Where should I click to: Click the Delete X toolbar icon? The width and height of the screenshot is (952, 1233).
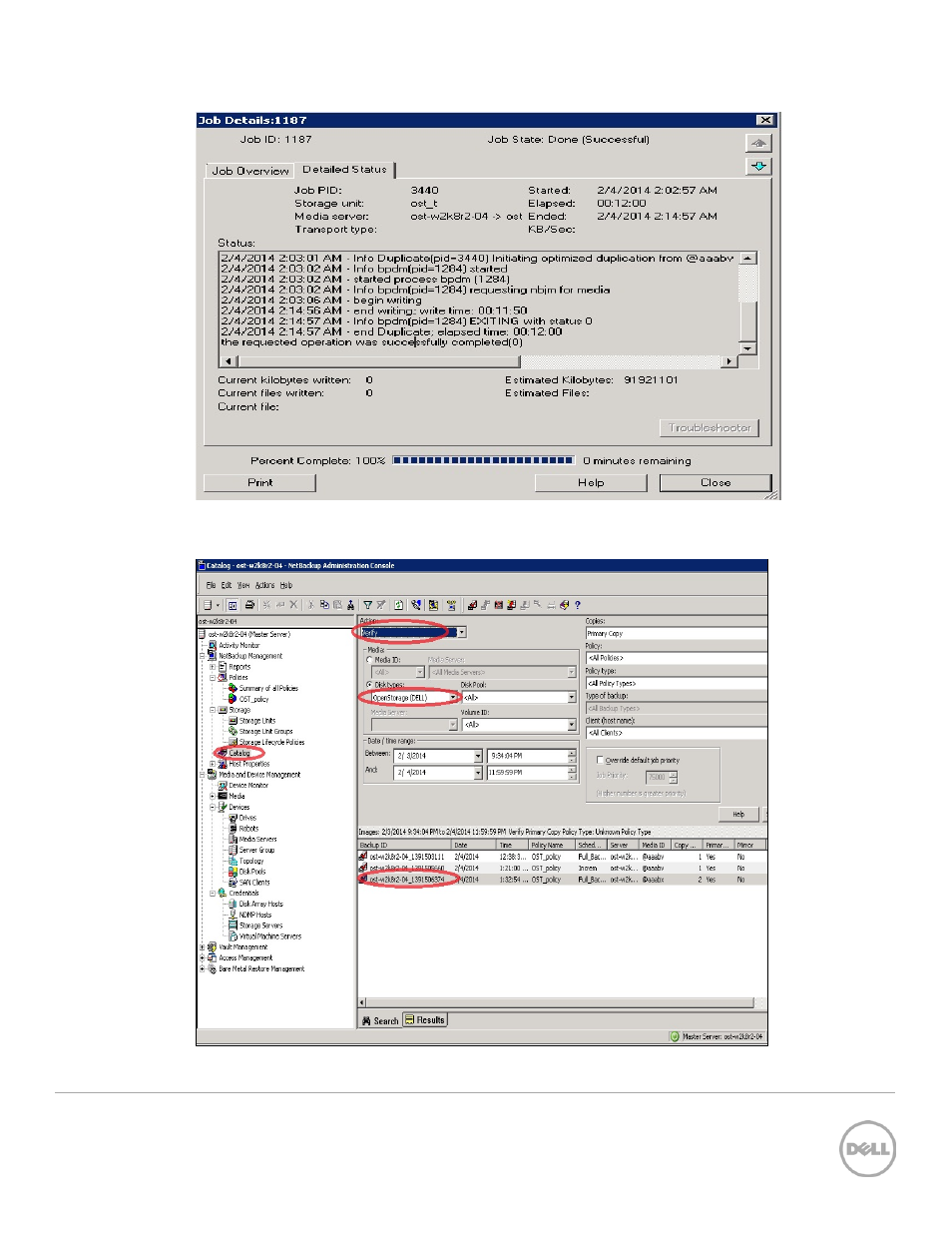pyautogui.click(x=293, y=605)
